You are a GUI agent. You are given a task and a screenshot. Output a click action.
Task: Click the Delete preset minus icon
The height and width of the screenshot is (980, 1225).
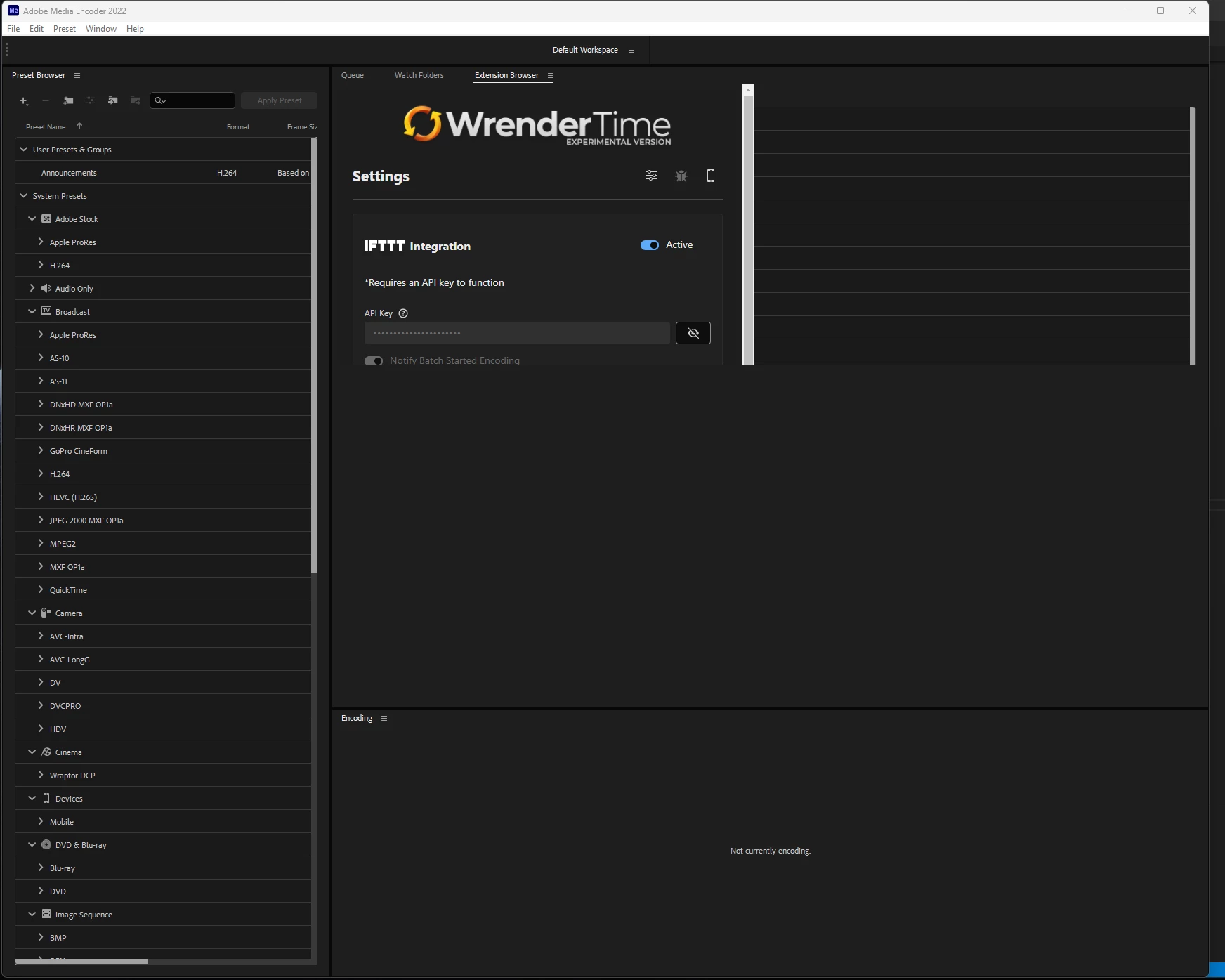(x=46, y=100)
